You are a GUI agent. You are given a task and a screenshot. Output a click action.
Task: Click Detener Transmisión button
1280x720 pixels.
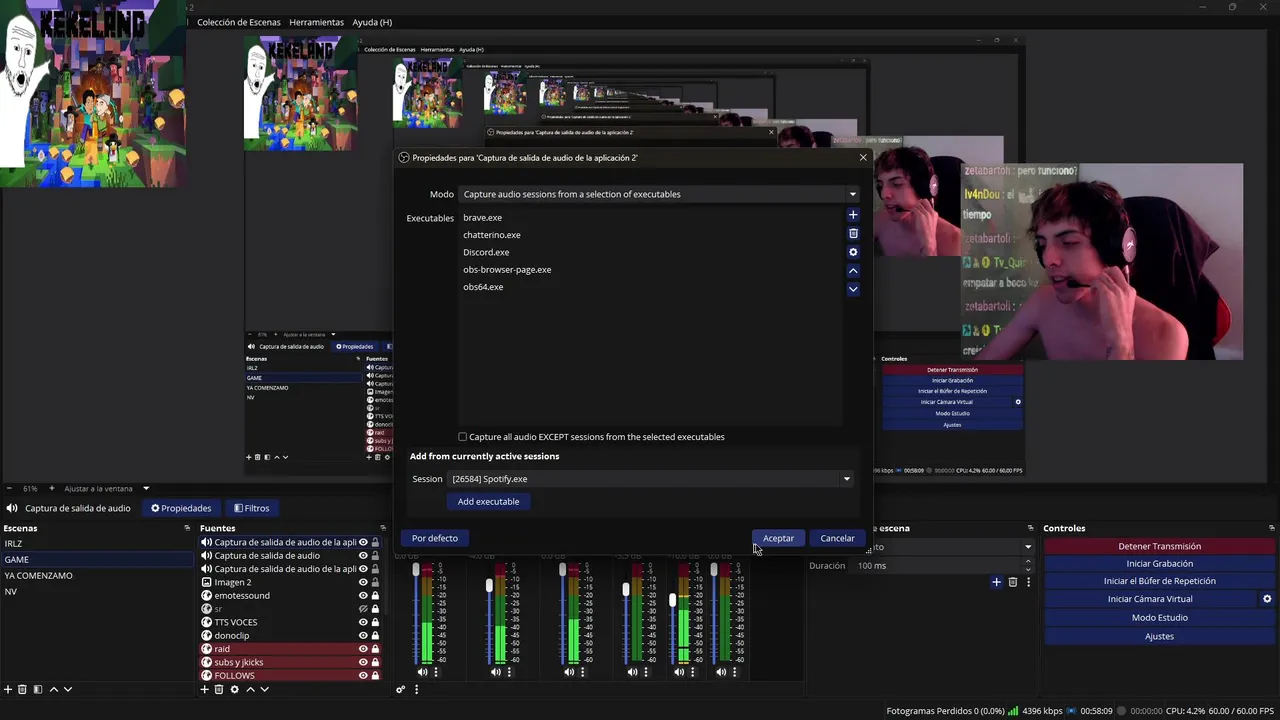tap(1159, 546)
